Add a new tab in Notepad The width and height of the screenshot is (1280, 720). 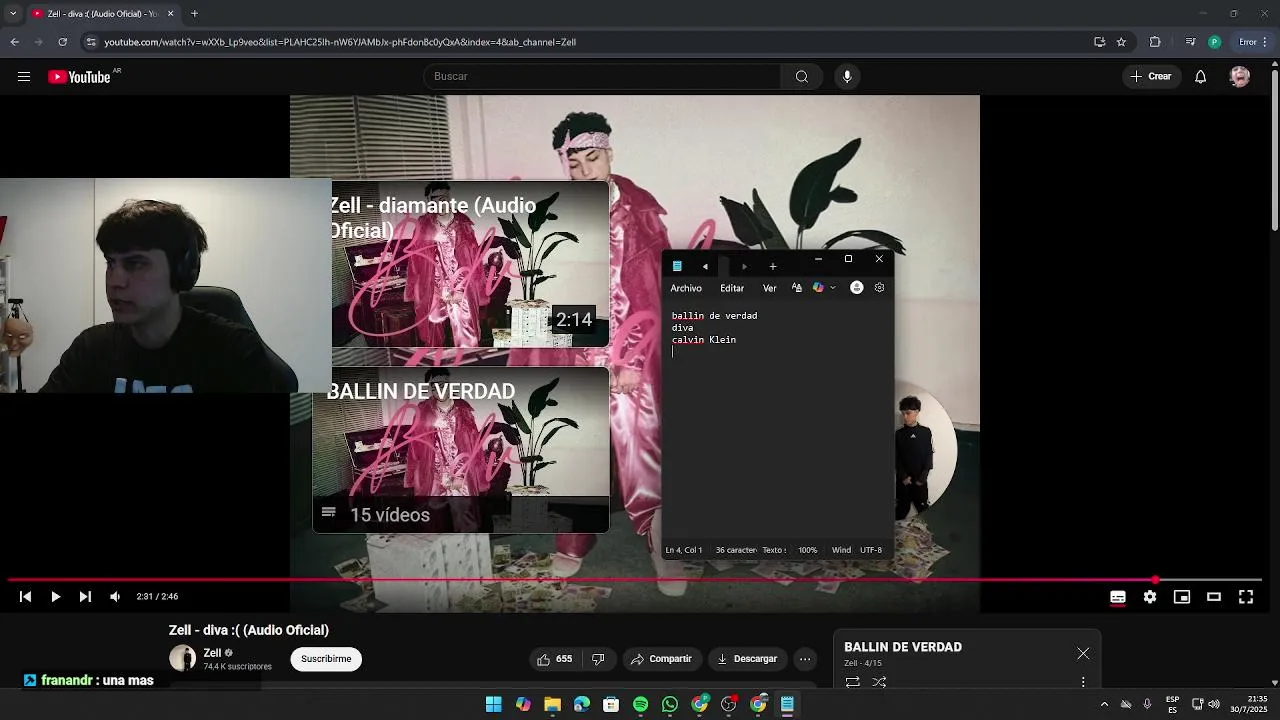pos(773,266)
